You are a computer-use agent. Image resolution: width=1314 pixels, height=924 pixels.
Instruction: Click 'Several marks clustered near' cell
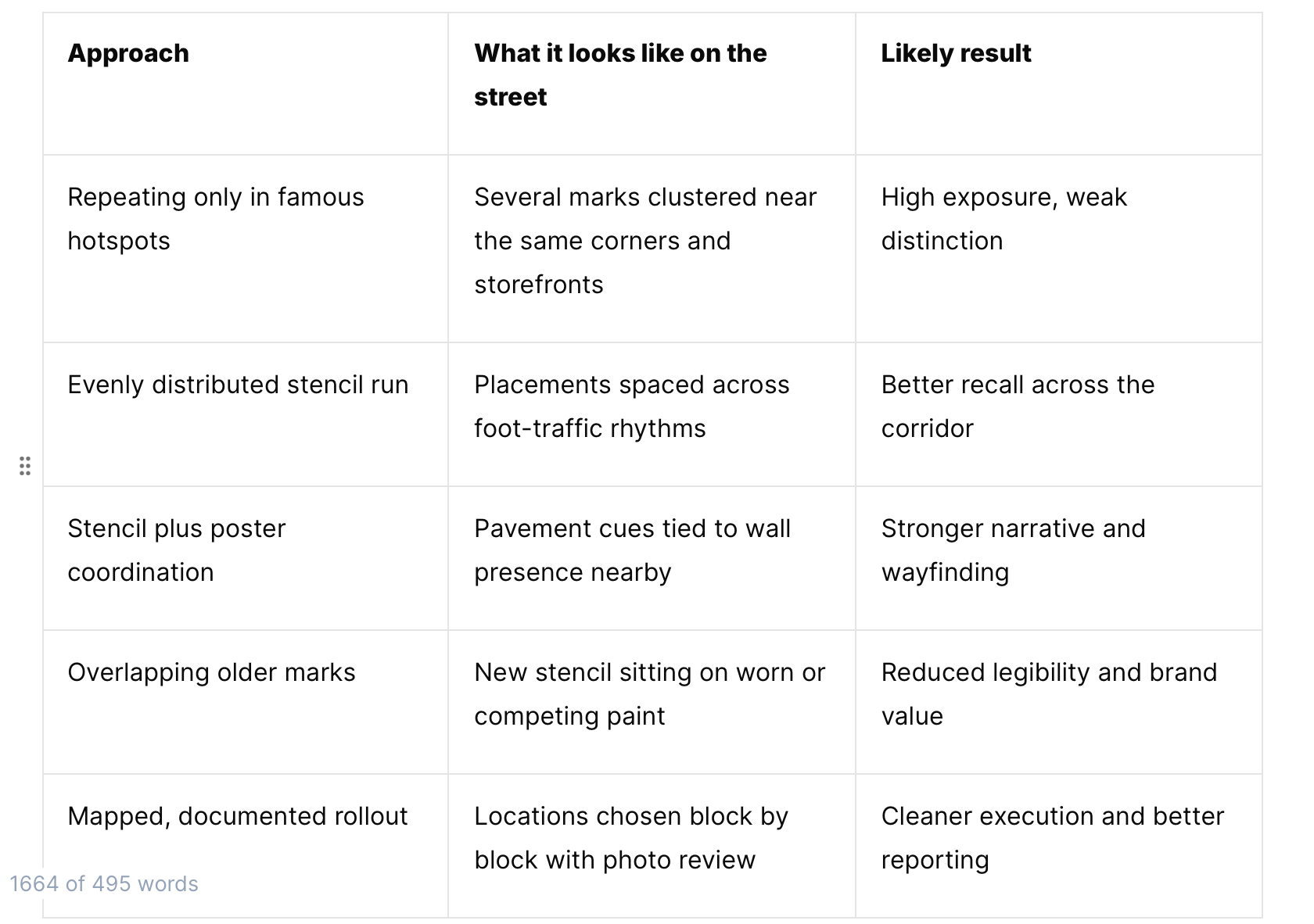click(652, 249)
